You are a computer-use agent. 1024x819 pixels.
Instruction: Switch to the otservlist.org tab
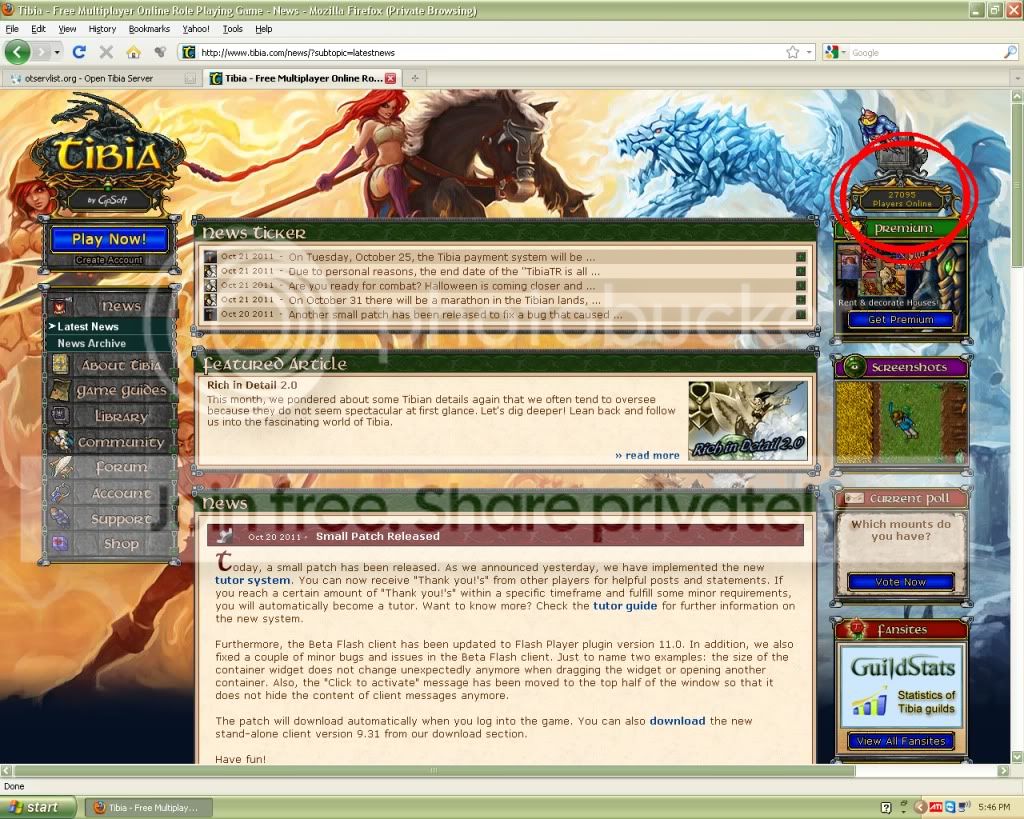(x=101, y=78)
